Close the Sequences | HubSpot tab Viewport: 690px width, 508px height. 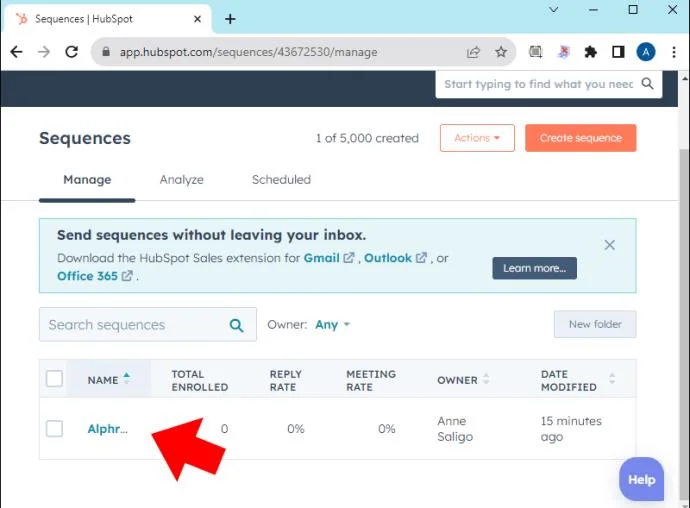[x=198, y=19]
